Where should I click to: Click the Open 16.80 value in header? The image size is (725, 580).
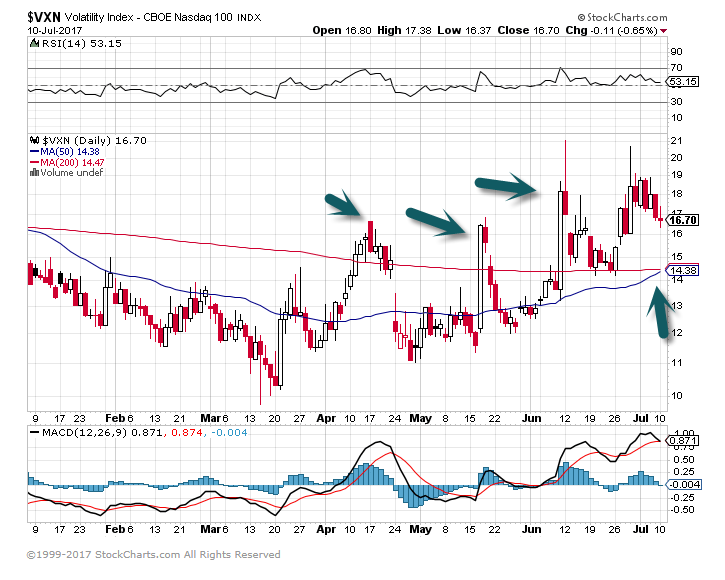(x=342, y=31)
